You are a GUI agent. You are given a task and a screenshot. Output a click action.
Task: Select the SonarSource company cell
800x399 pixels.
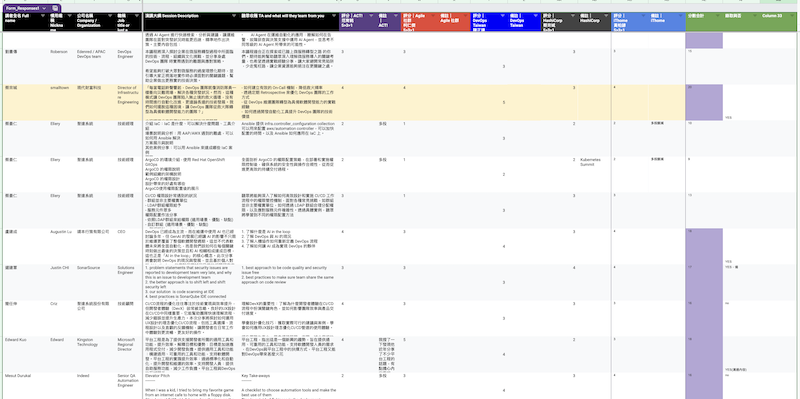[x=95, y=282]
